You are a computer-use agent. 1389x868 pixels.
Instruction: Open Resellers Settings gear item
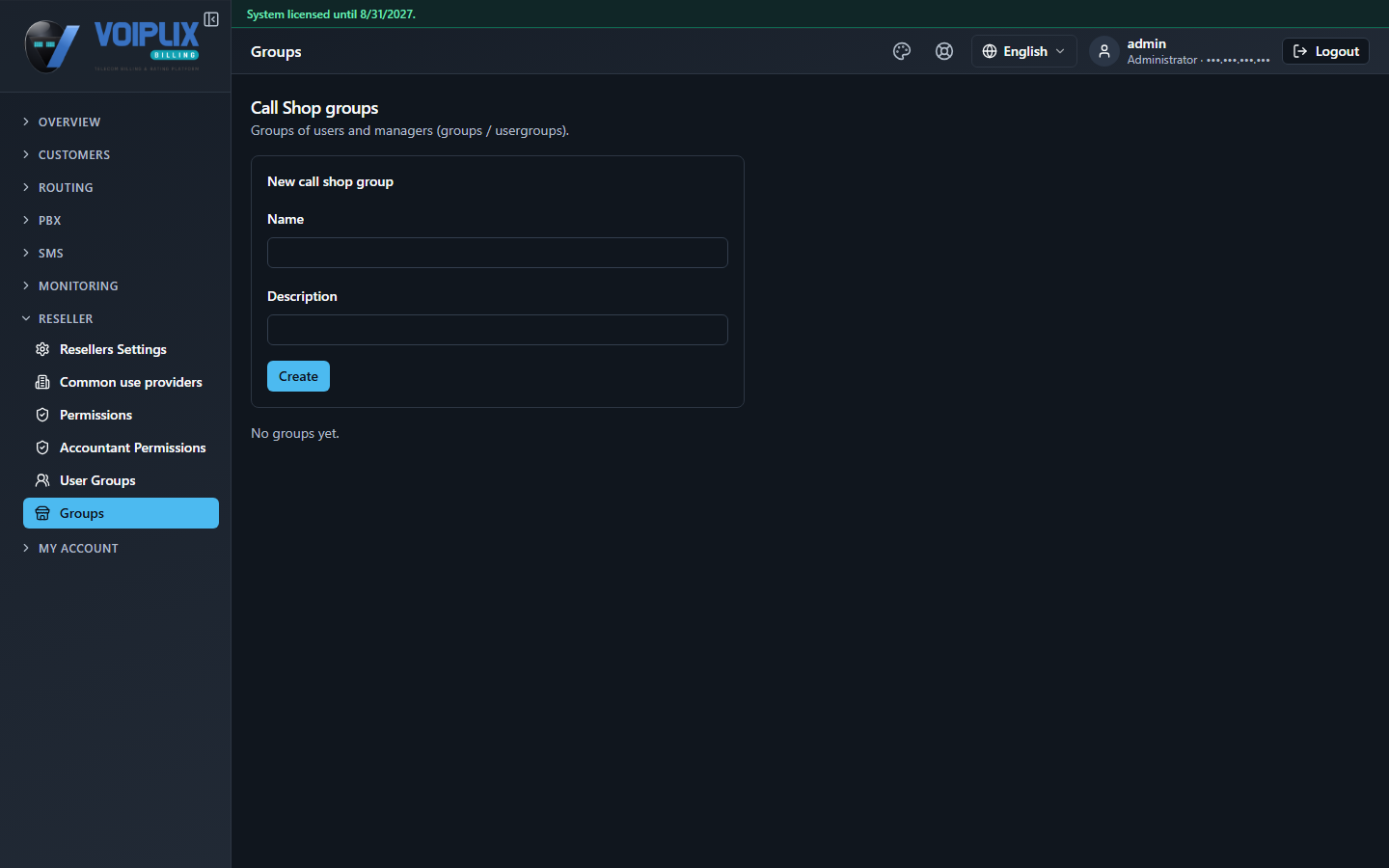121,349
